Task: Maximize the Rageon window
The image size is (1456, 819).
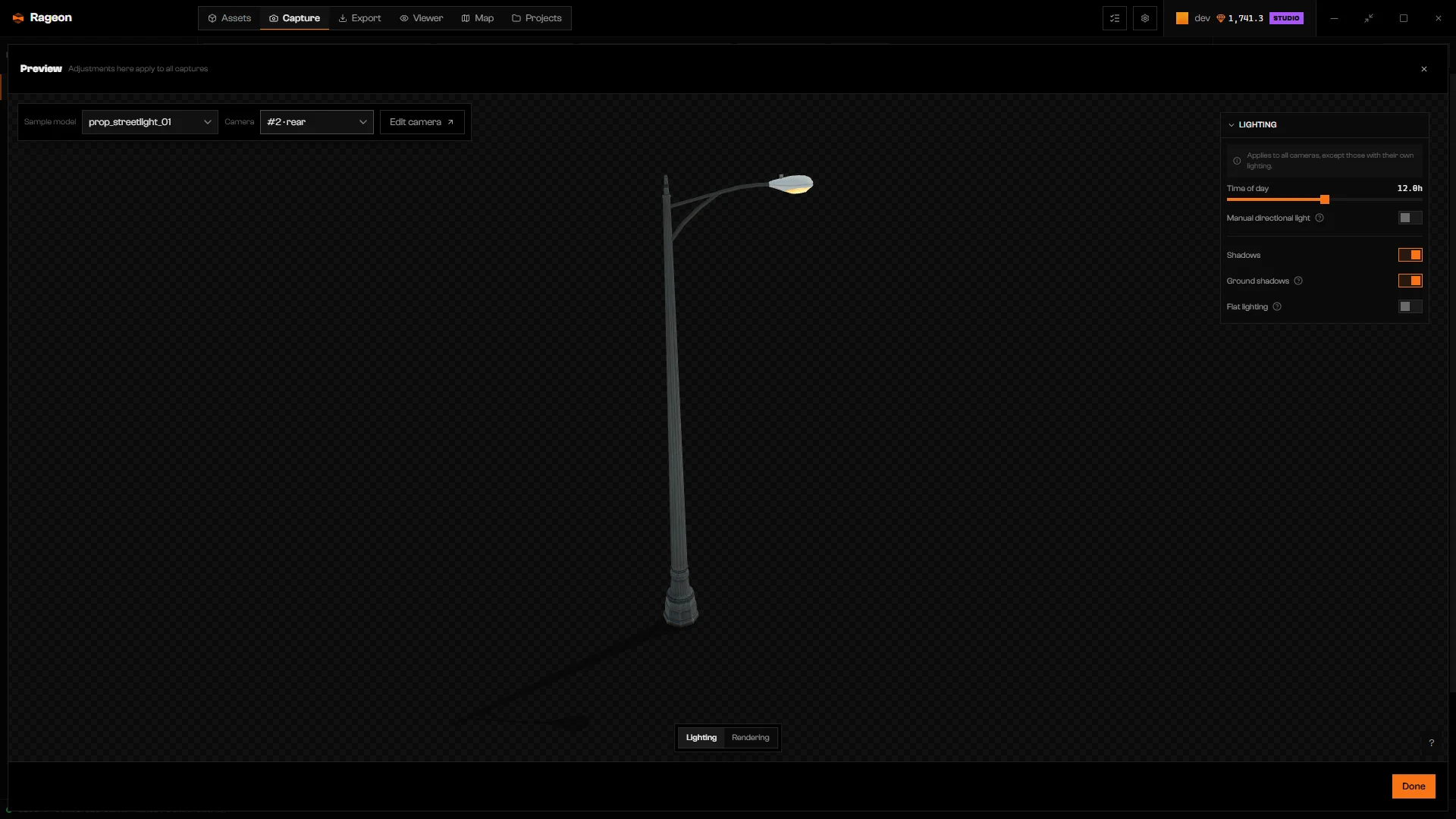Action: (x=1403, y=18)
